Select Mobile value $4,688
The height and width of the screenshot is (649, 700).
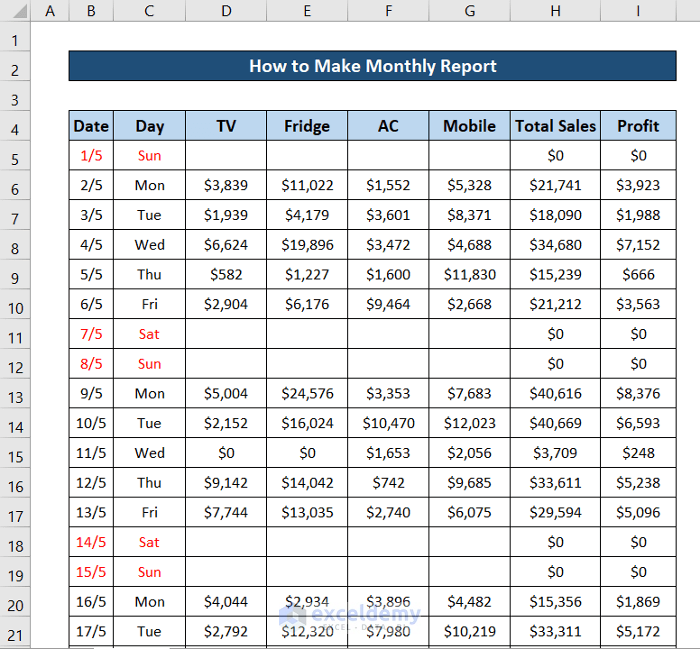click(x=470, y=245)
